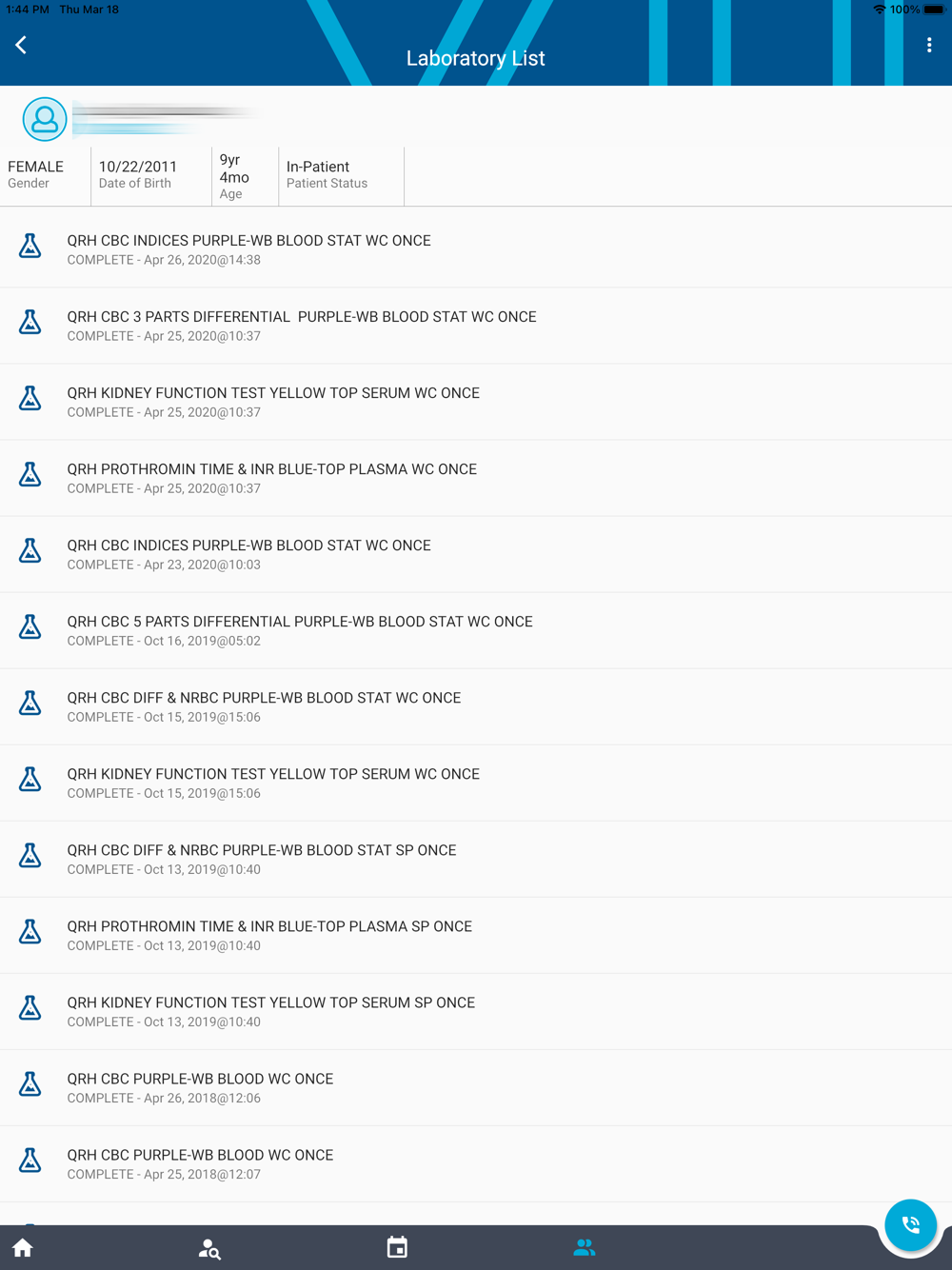Open Prothromin Time & INR WC ONCE result
Screen dimensions: 952x1270
pyautogui.click(x=476, y=478)
